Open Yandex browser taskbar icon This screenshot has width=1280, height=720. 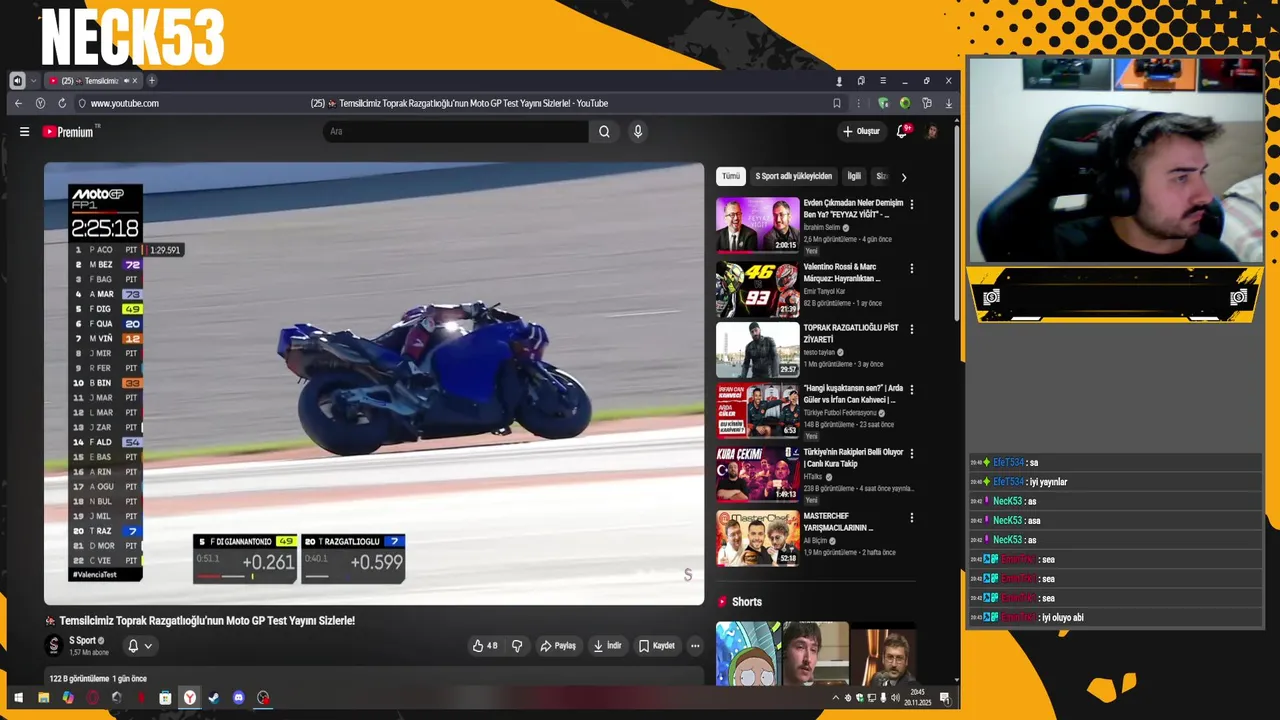click(x=189, y=698)
